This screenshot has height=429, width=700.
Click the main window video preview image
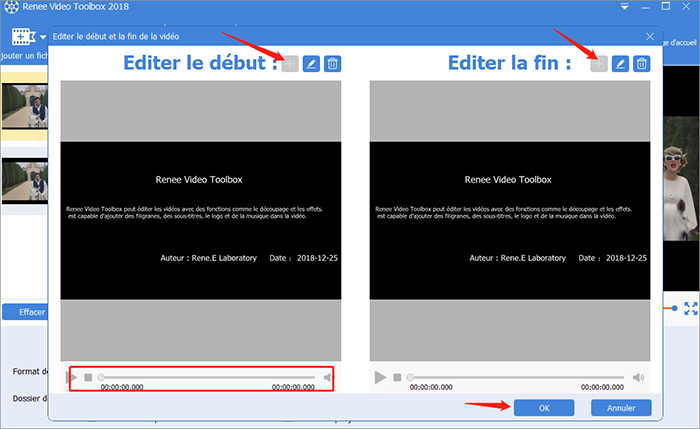681,179
